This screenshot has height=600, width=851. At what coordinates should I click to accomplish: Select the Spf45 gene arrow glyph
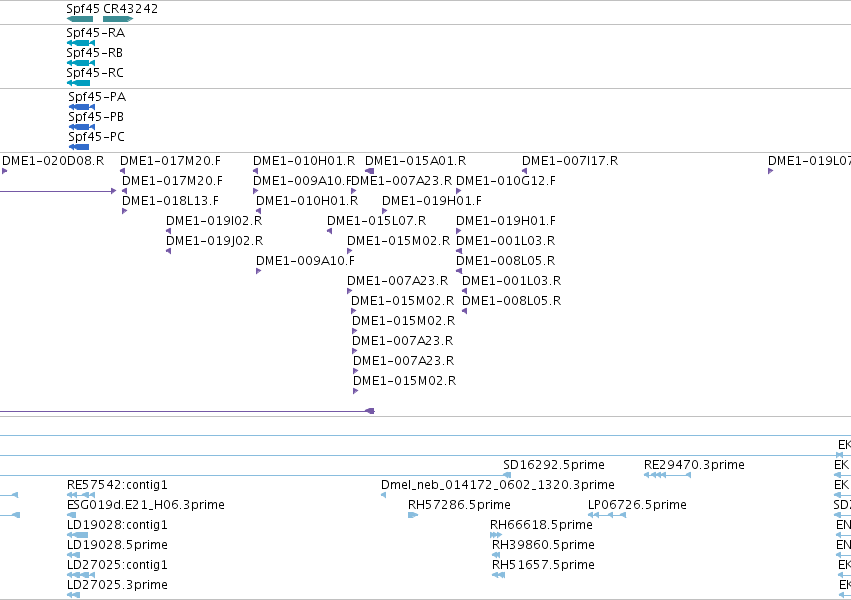point(80,19)
